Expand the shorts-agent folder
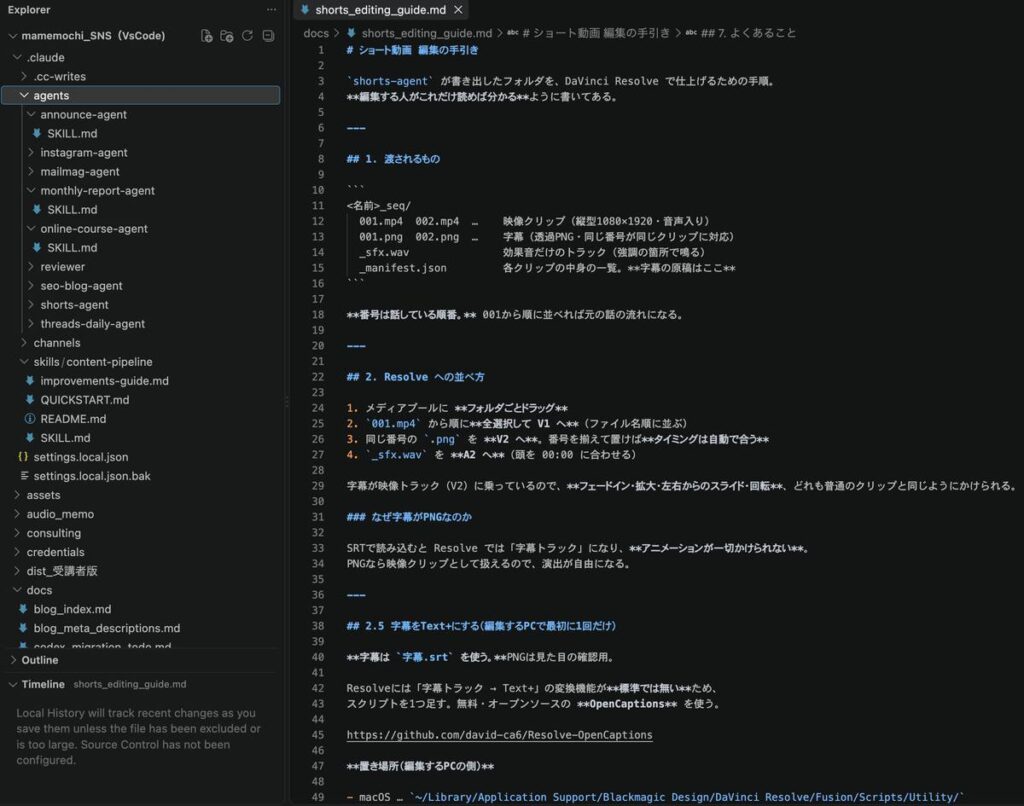Screen dimensions: 1024x806 (x=31, y=305)
